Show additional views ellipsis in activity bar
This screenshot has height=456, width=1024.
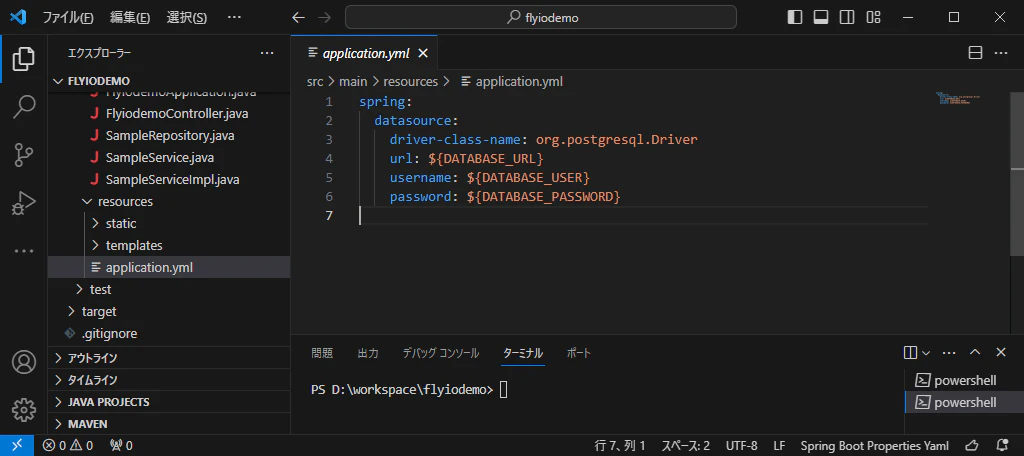(x=24, y=251)
